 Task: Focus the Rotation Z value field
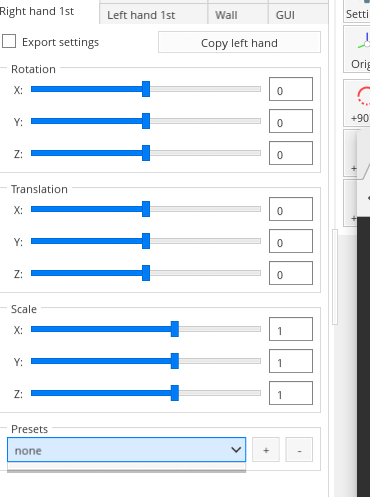click(291, 153)
